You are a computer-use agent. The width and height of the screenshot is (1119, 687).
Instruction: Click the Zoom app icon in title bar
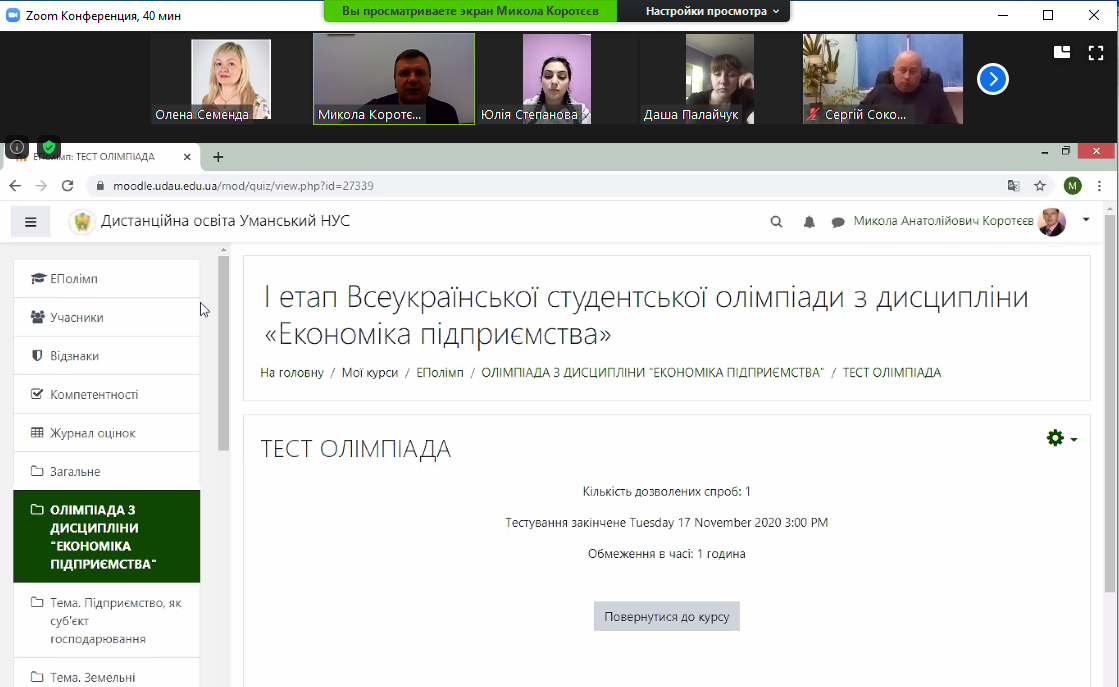(12, 15)
